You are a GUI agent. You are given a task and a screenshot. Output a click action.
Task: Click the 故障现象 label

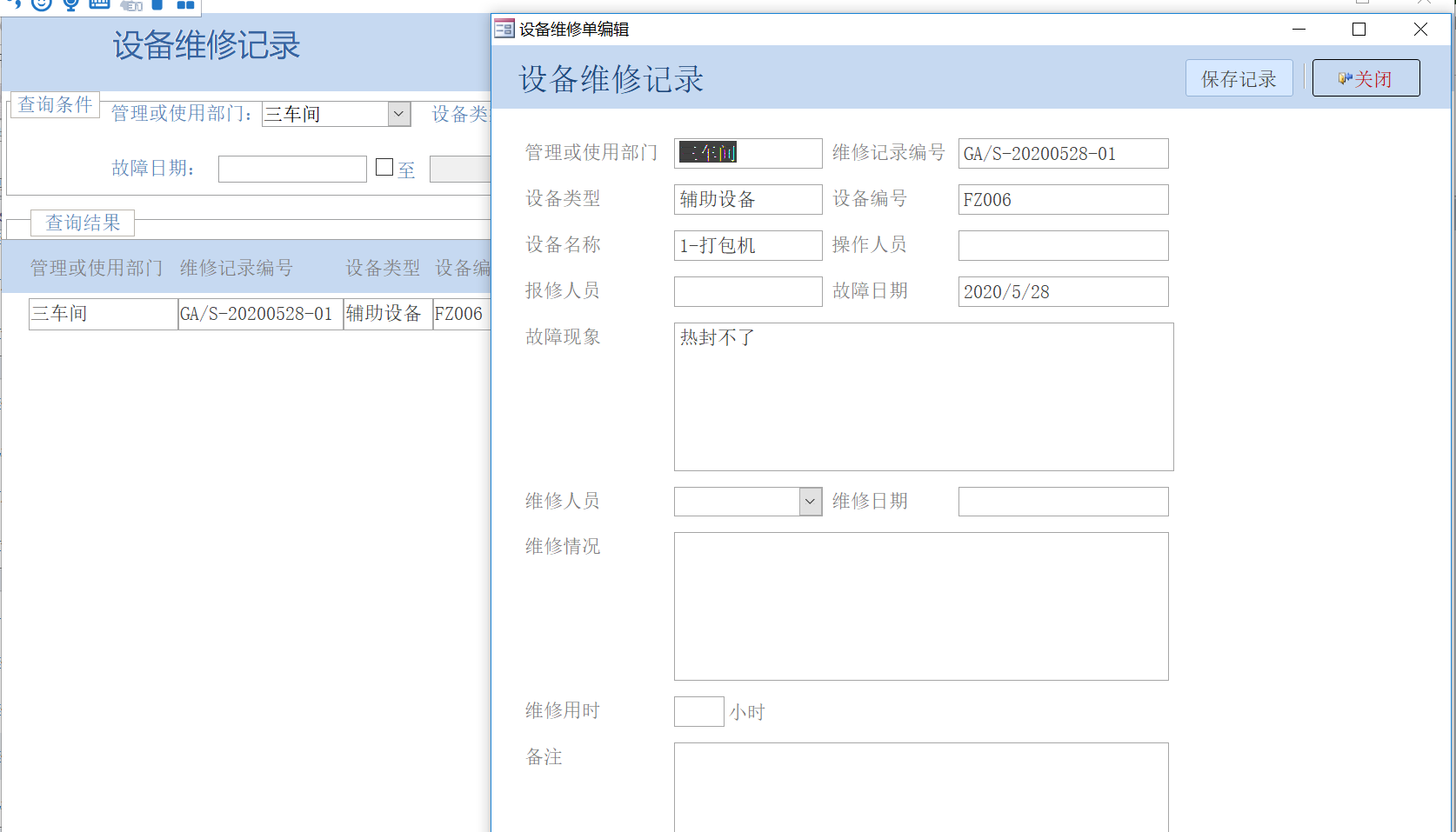pyautogui.click(x=563, y=336)
